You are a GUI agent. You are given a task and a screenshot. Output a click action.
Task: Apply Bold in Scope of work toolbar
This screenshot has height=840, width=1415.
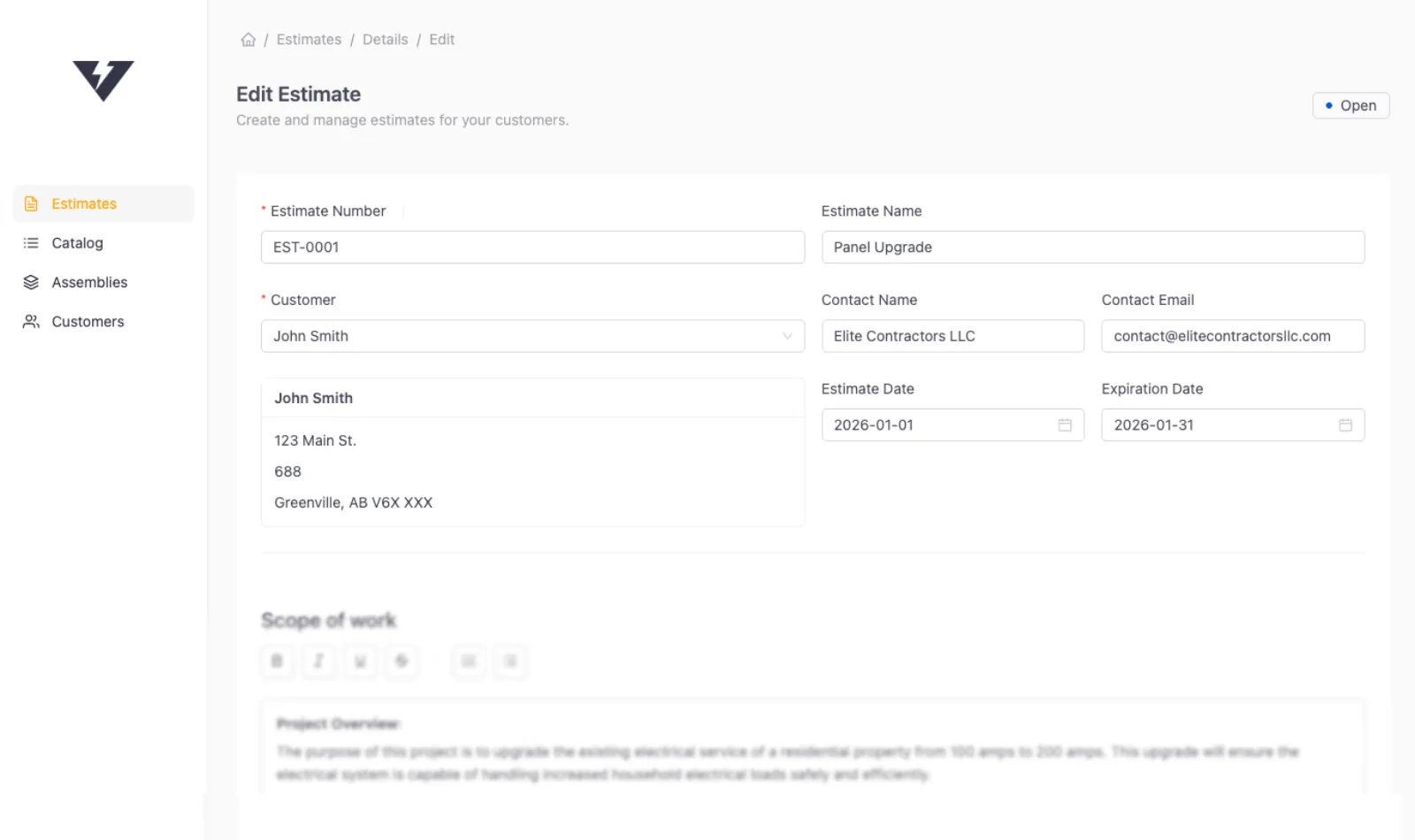[x=277, y=661]
